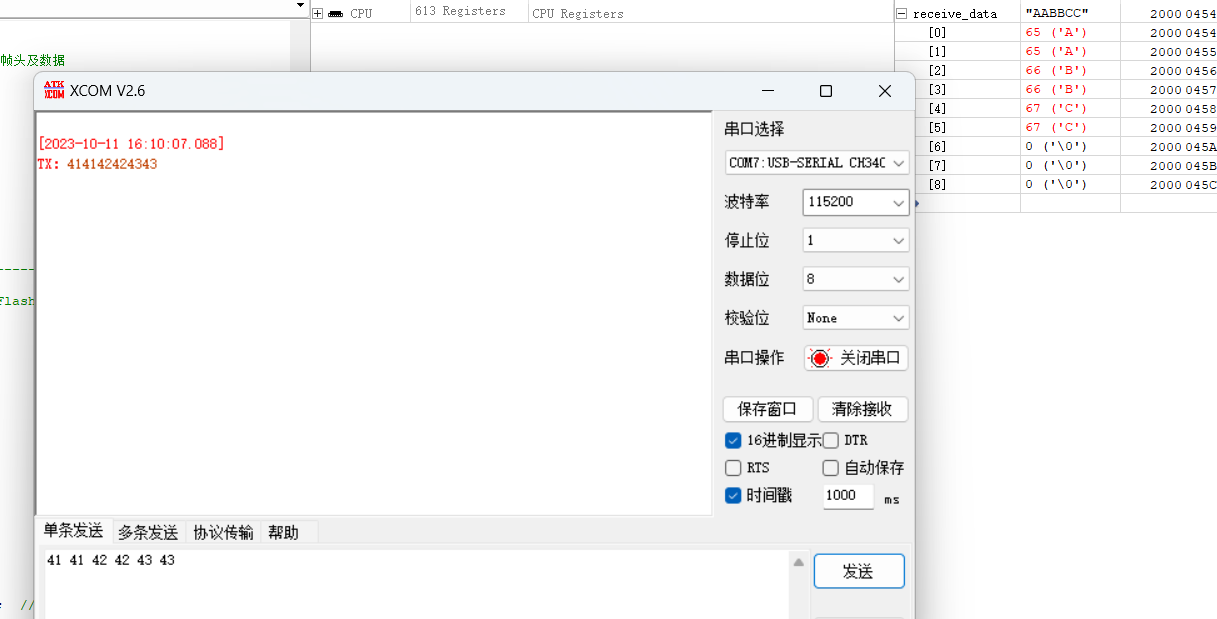Toggle the 时间戳 timestamp checkbox
The image size is (1217, 619).
coord(733,495)
